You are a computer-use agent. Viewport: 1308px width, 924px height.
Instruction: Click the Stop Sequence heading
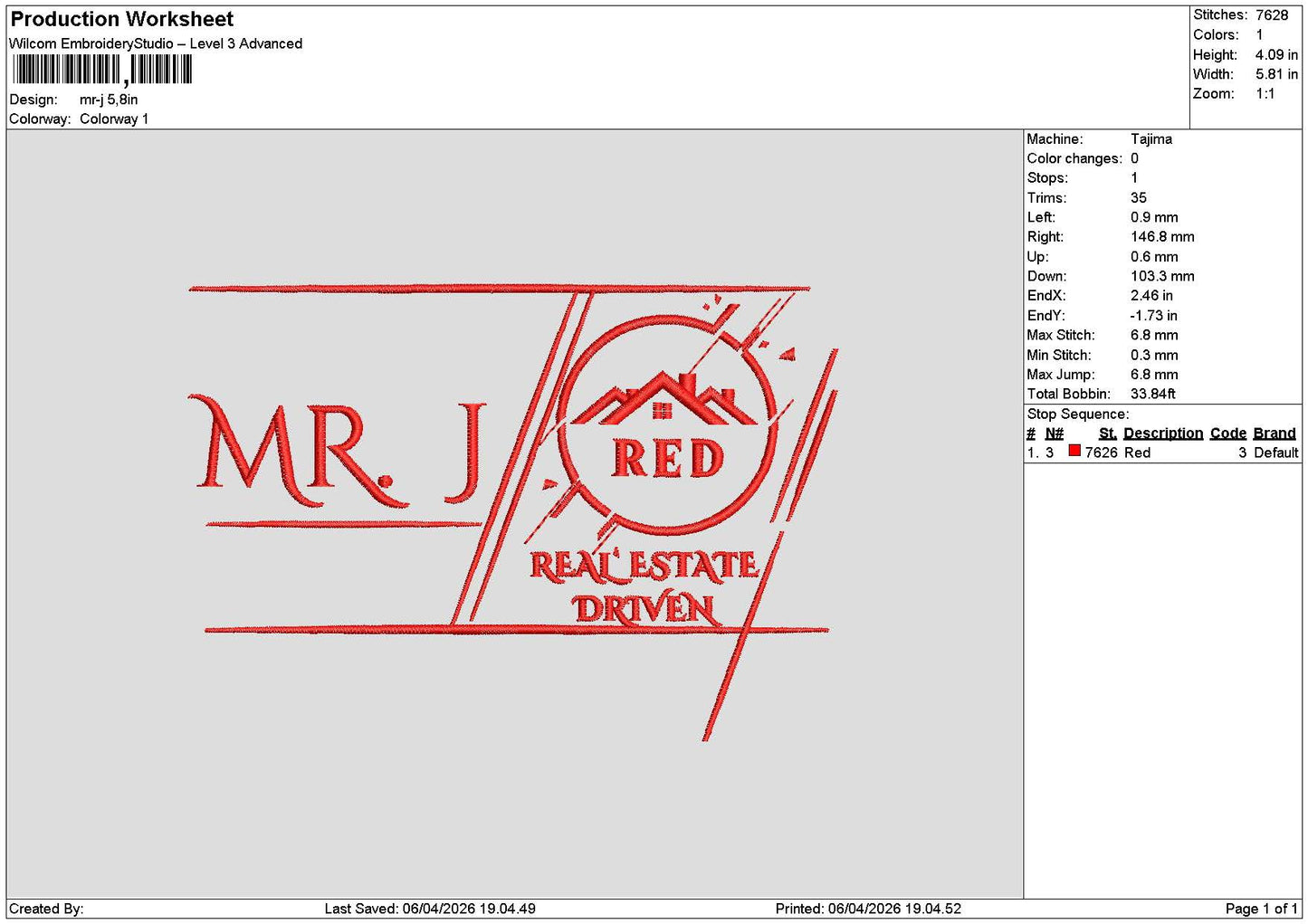[1078, 414]
